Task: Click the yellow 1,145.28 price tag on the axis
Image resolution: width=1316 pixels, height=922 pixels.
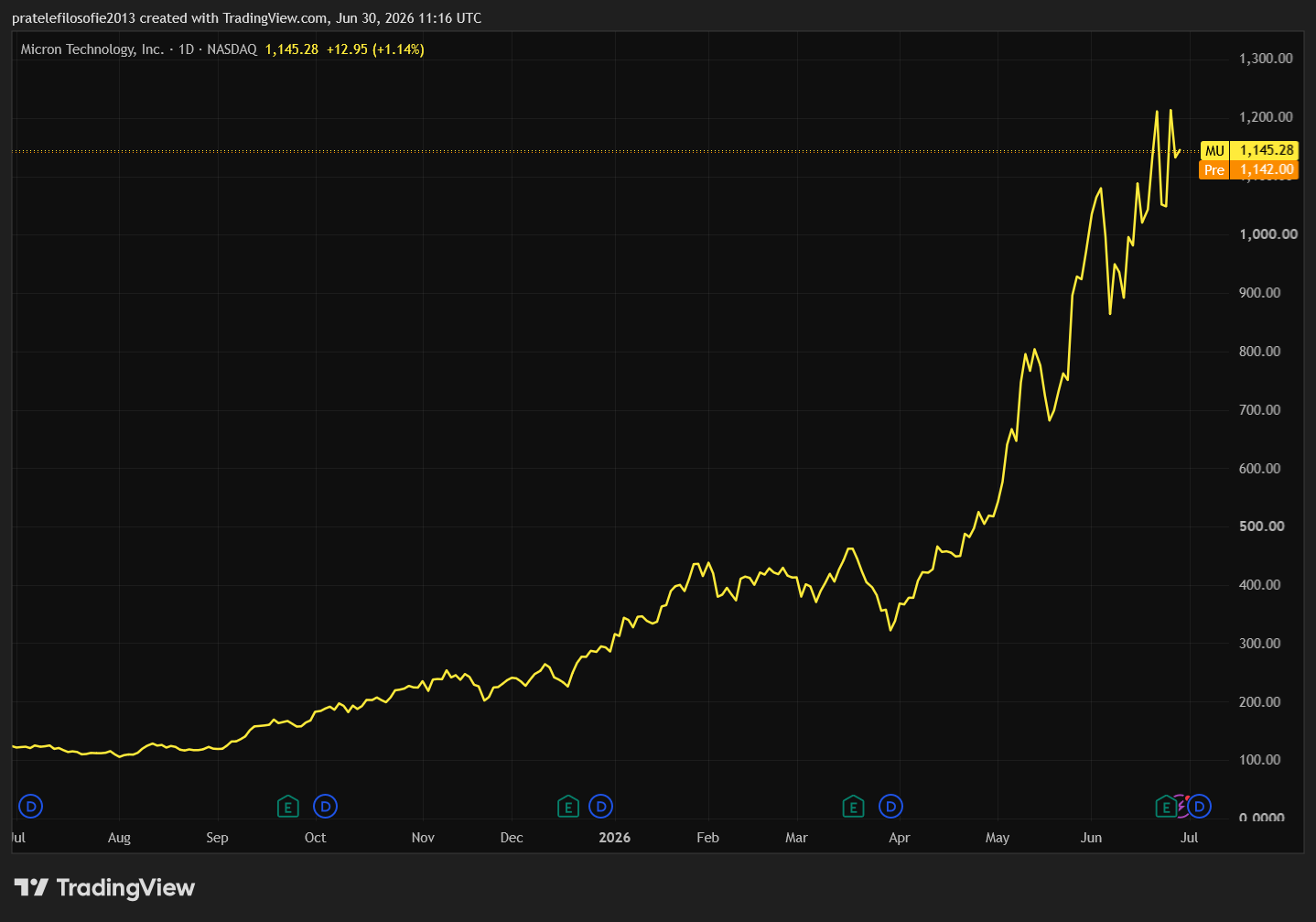Action: pos(1266,150)
